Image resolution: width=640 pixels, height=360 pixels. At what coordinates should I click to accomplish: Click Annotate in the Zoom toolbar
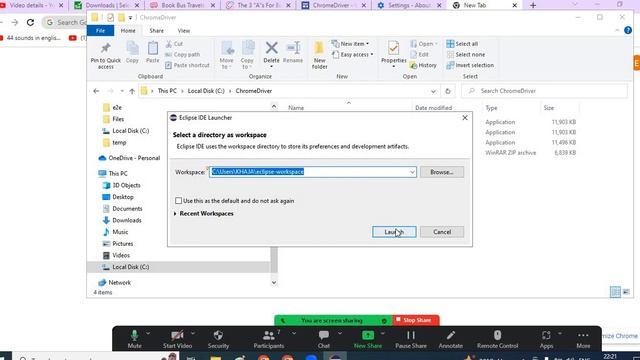(451, 339)
